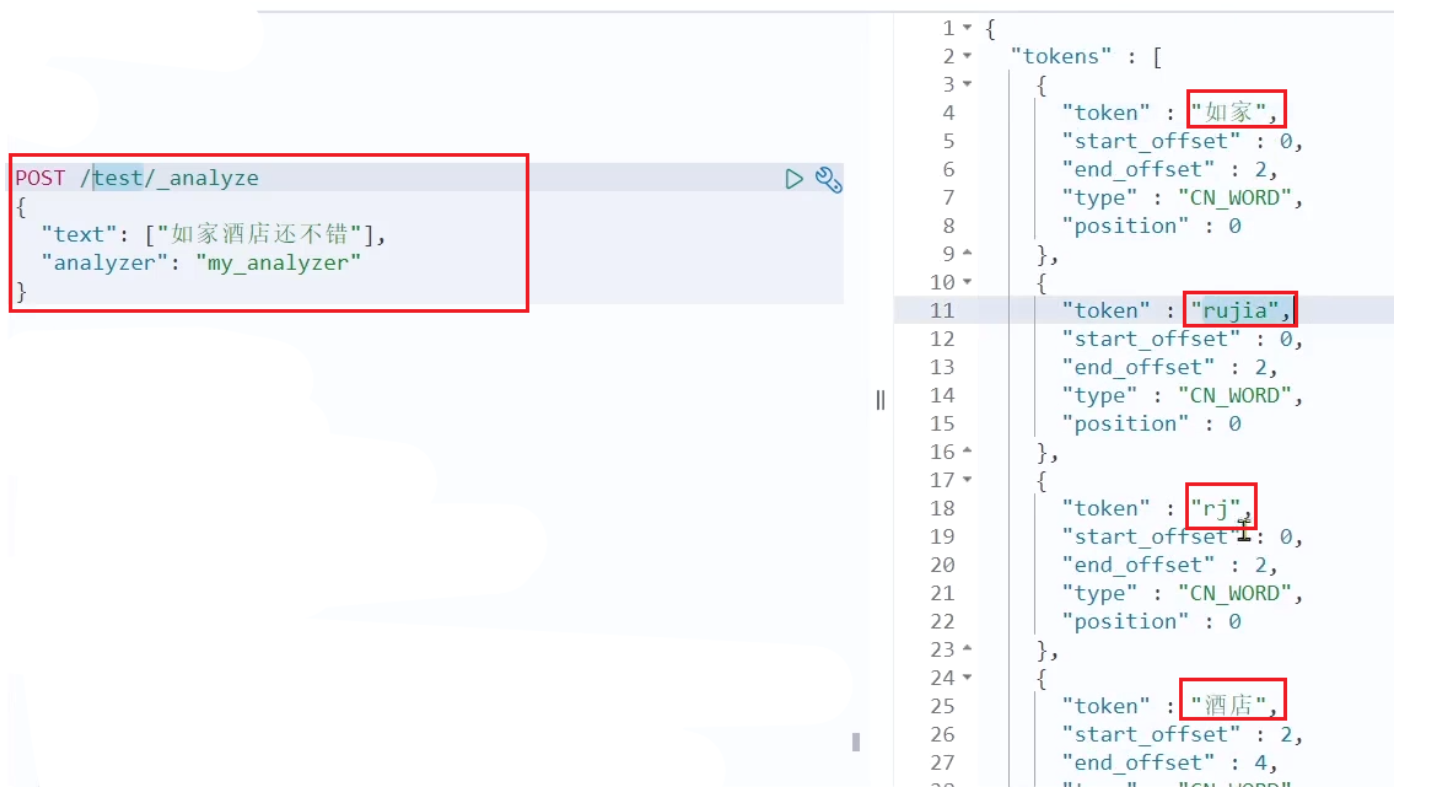Click the pane divider resize handle

(x=880, y=400)
